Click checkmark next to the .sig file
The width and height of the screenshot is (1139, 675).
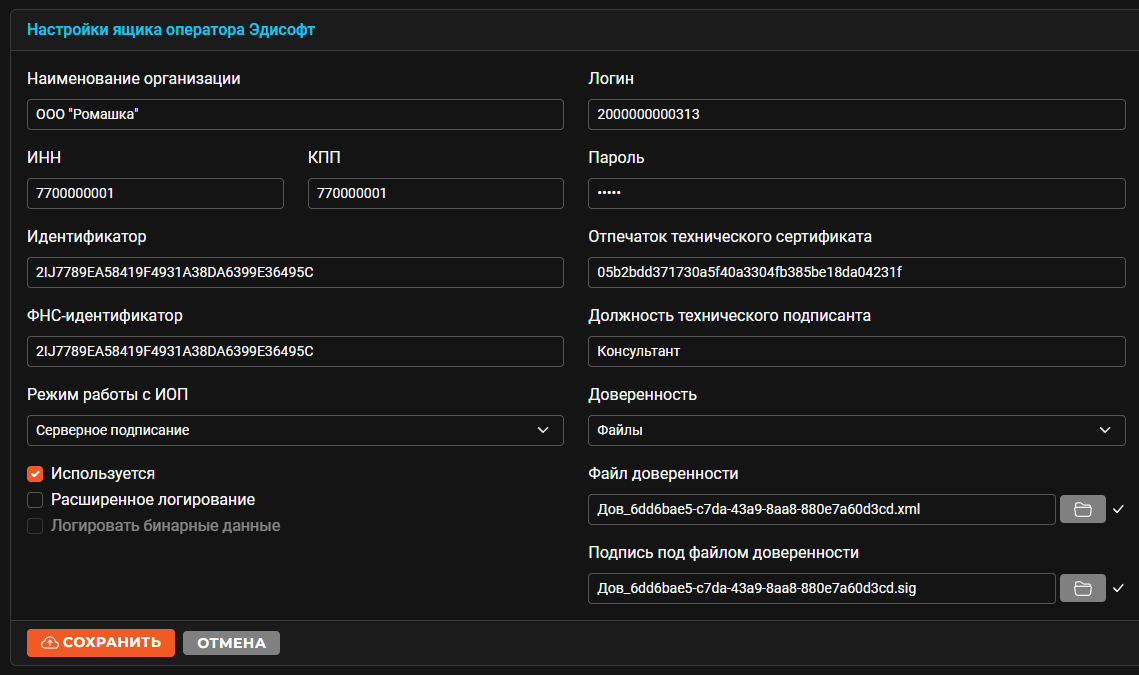point(1118,589)
